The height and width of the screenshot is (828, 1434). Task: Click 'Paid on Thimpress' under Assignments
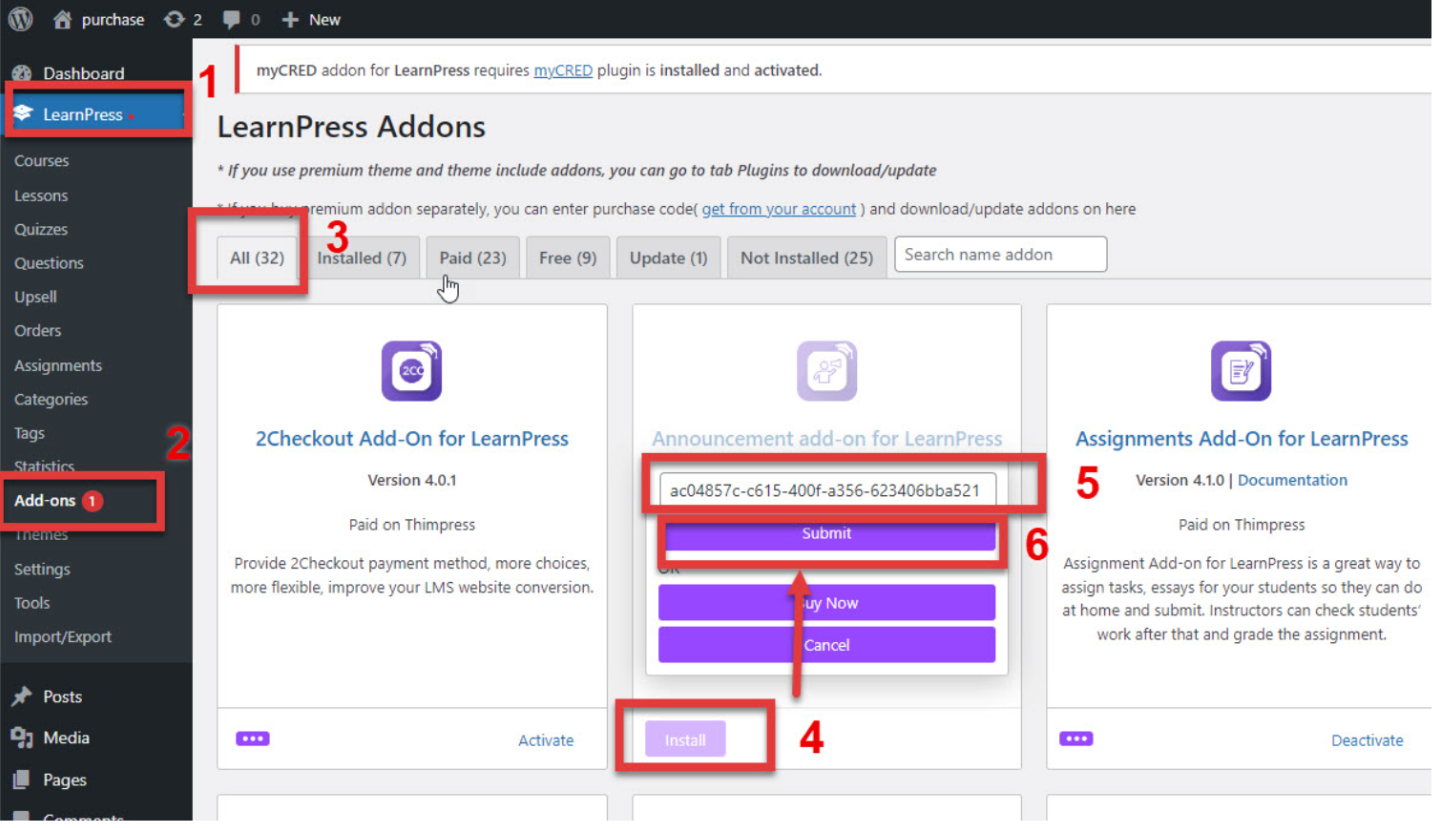pos(1241,524)
